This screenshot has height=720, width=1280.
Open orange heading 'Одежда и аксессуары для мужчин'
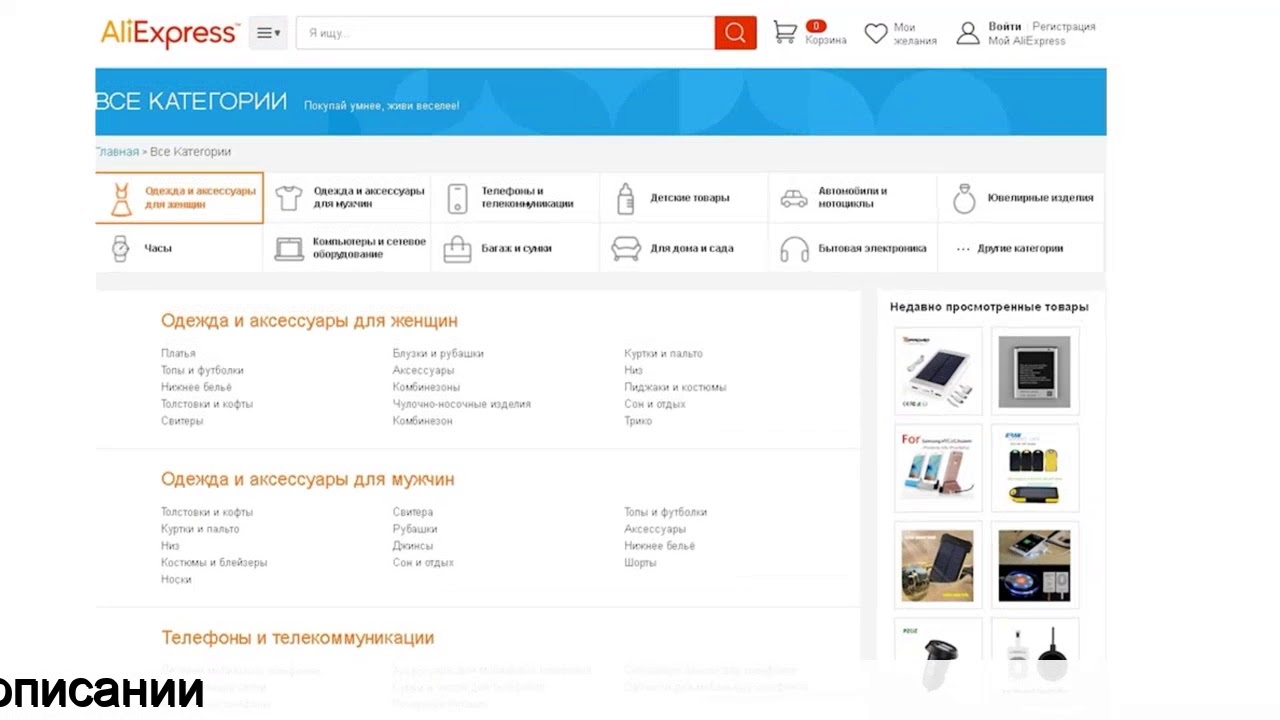307,479
